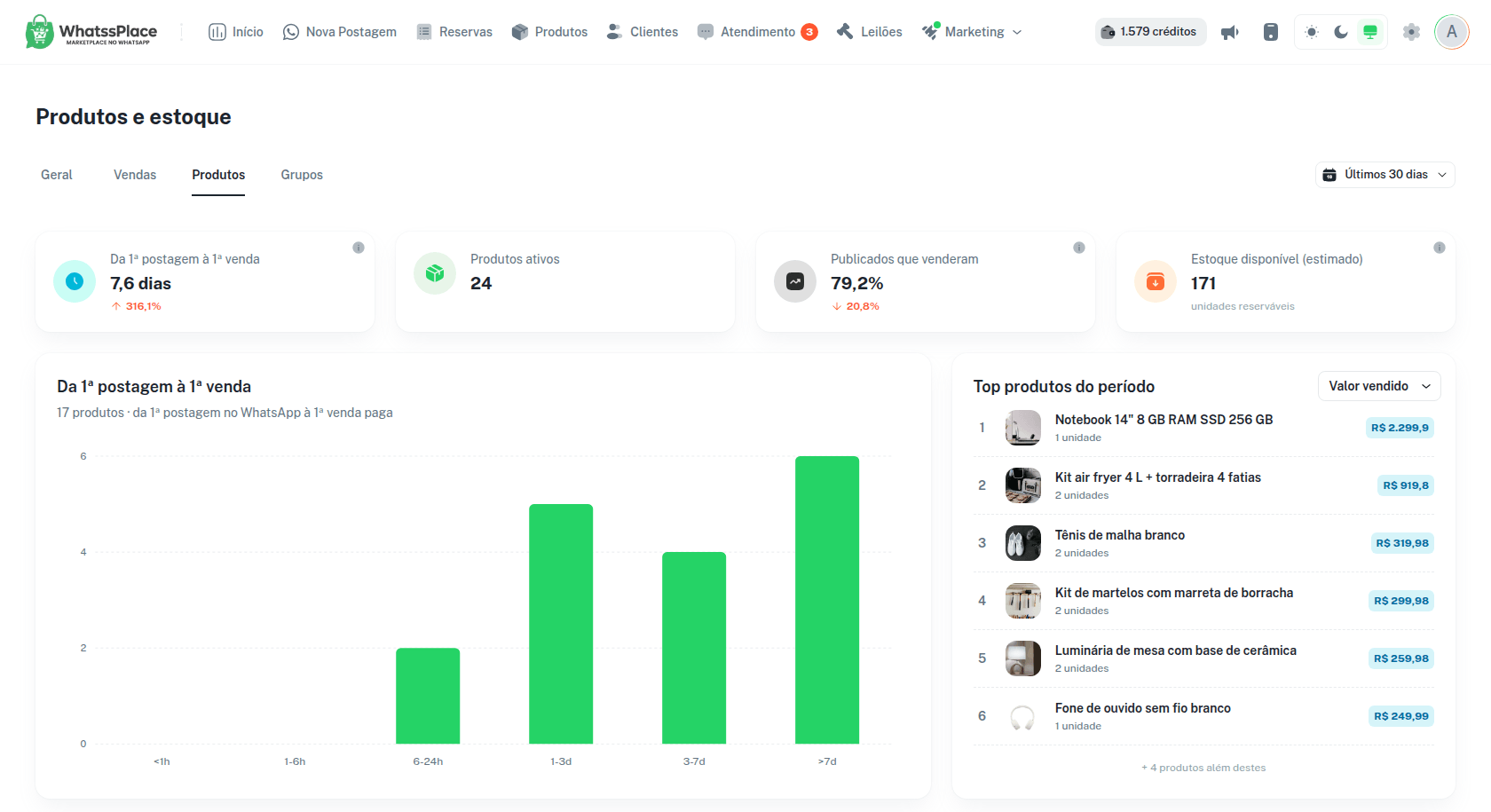Click Fone de ouvido sem fio thumbnail
Screen dimensions: 1491x812
click(1023, 716)
